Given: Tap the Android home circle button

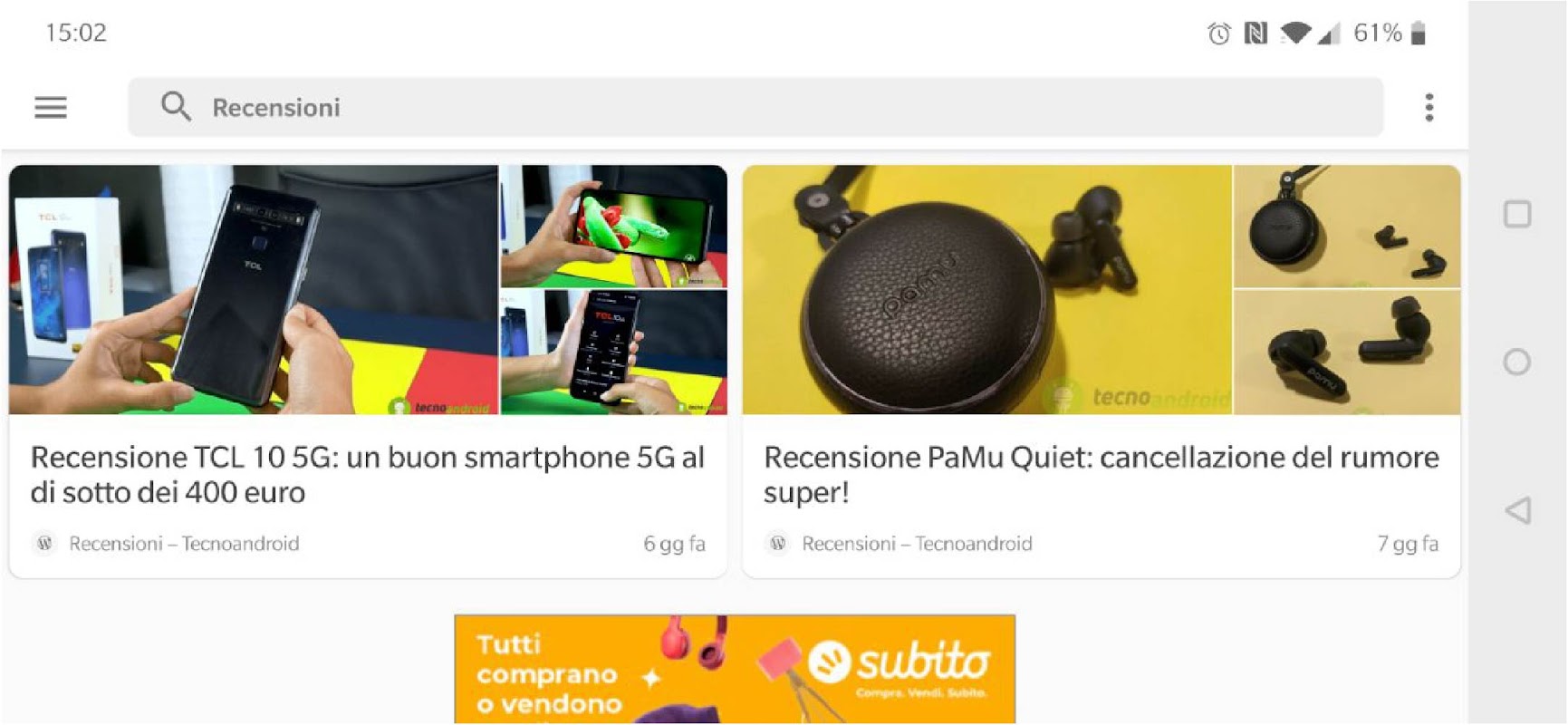Looking at the screenshot, I should click(x=1516, y=362).
